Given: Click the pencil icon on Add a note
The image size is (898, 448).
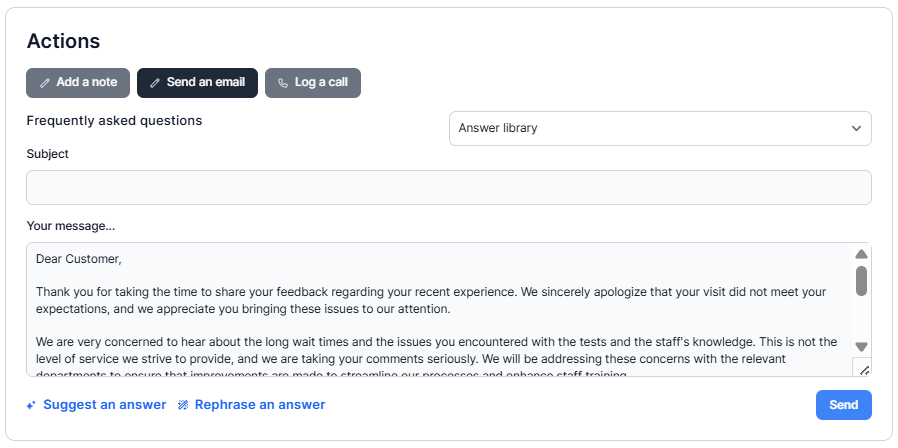Looking at the screenshot, I should (x=45, y=83).
